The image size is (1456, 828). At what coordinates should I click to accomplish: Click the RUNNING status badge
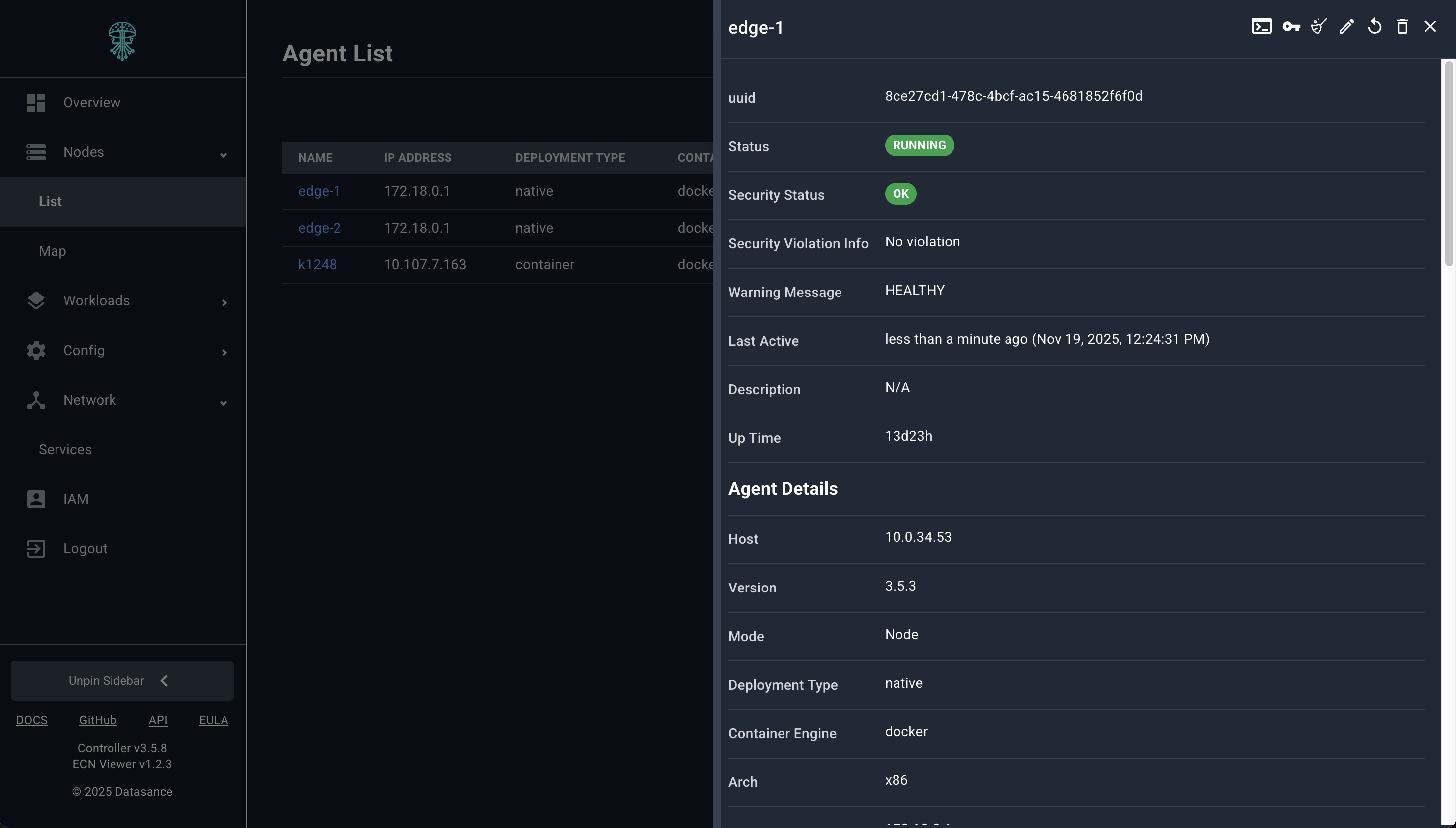coord(919,146)
